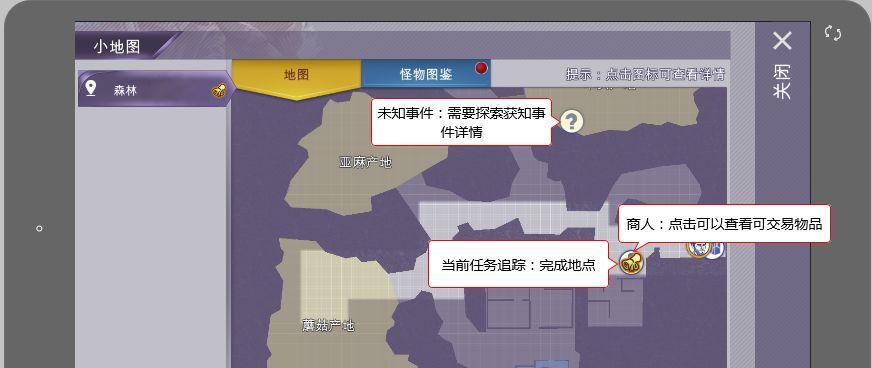Click the 当前任务追踪 tooltip bubble
The width and height of the screenshot is (872, 368).
pyautogui.click(x=518, y=265)
